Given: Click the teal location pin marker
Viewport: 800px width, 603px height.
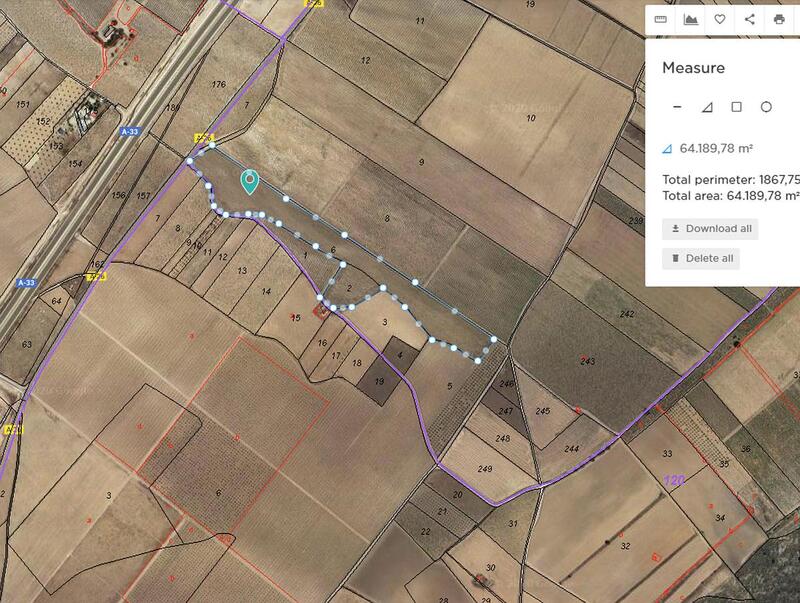Looking at the screenshot, I should 249,181.
